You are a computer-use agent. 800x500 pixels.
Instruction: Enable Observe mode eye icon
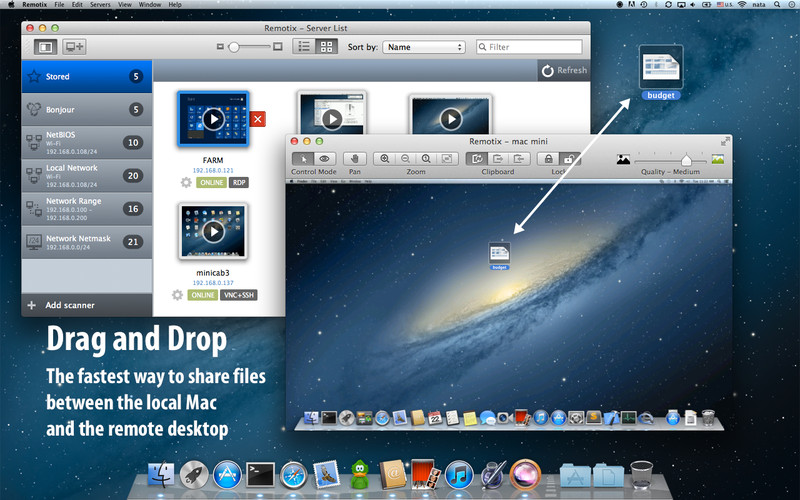coord(324,159)
